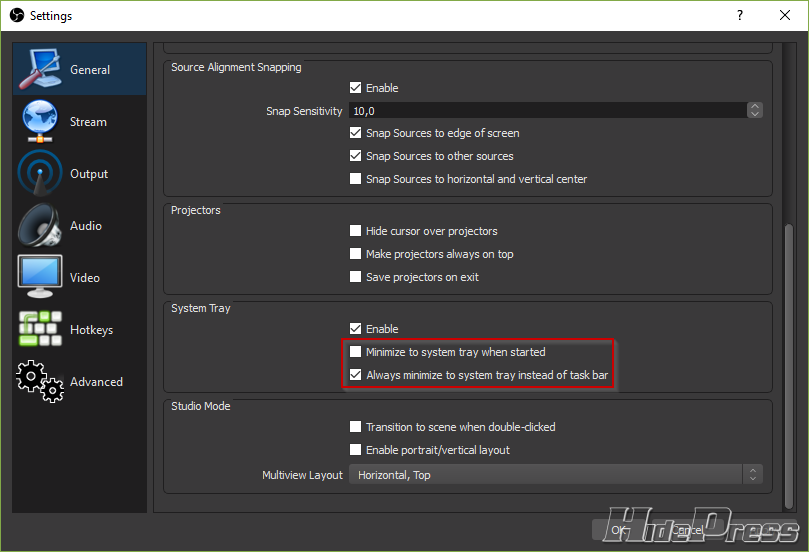
Task: Select the Stream globe icon
Action: click(40, 122)
